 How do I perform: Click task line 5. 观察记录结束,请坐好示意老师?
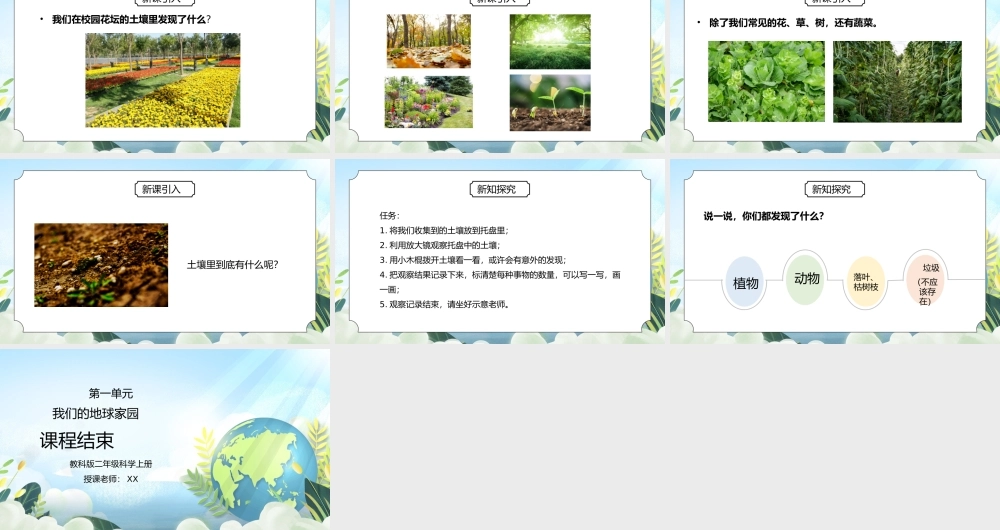[x=445, y=304]
